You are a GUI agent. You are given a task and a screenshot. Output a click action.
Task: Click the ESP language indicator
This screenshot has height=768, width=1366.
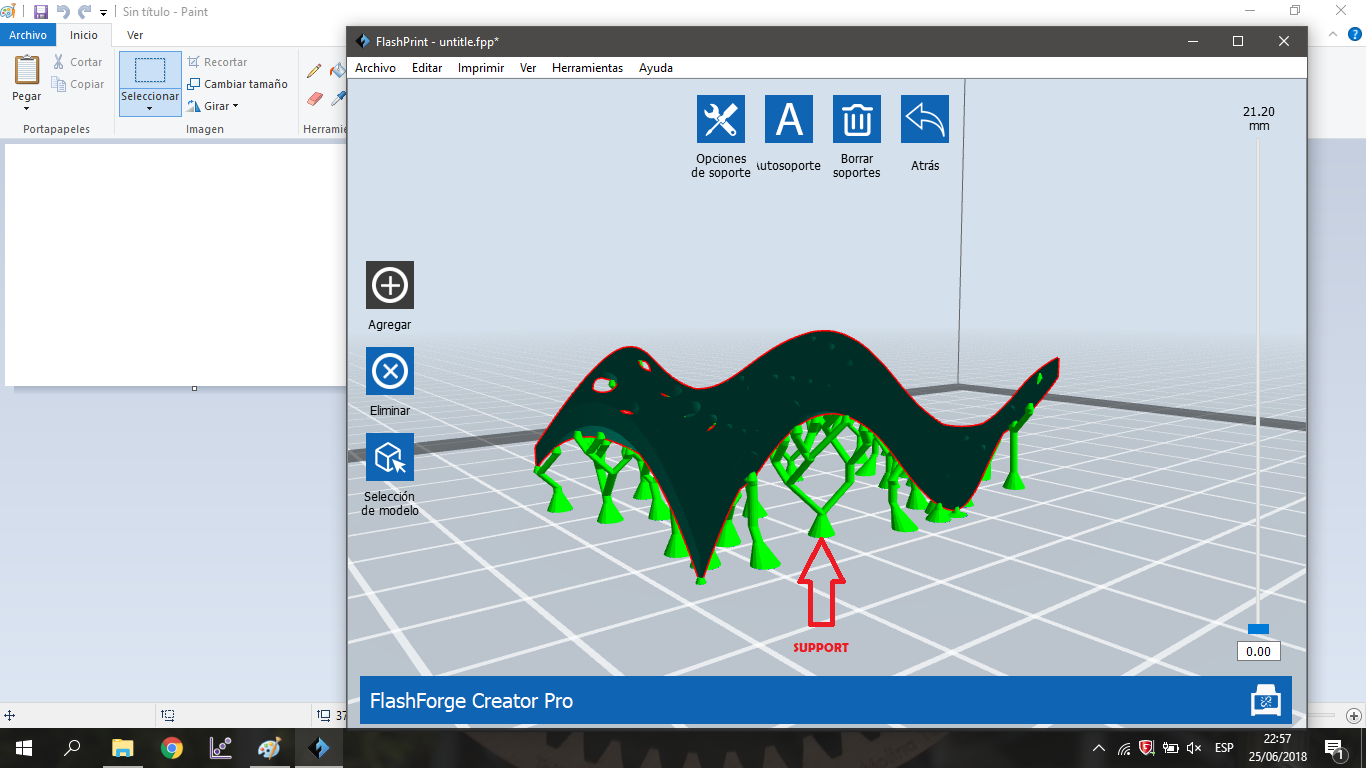pos(1224,747)
